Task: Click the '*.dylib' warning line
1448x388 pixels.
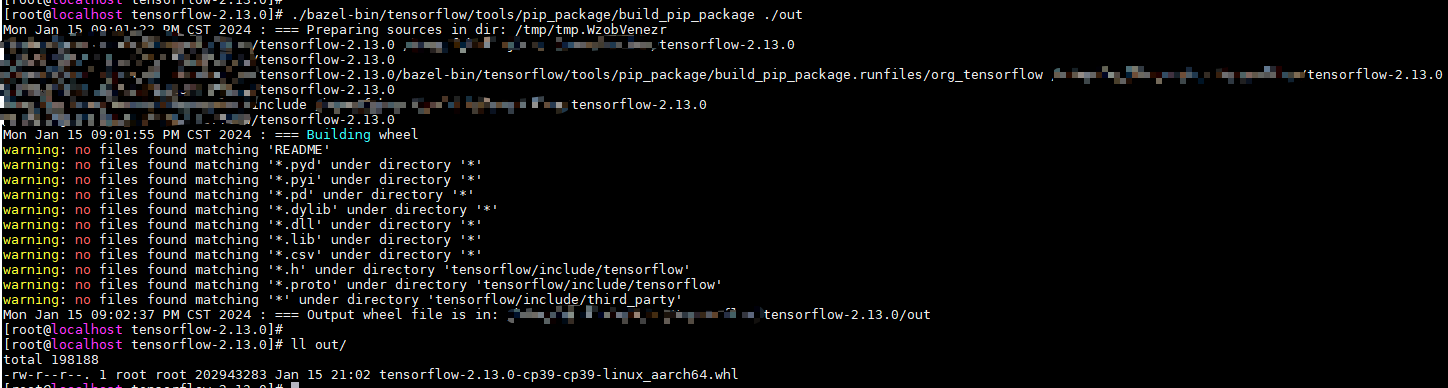Action: 250,210
